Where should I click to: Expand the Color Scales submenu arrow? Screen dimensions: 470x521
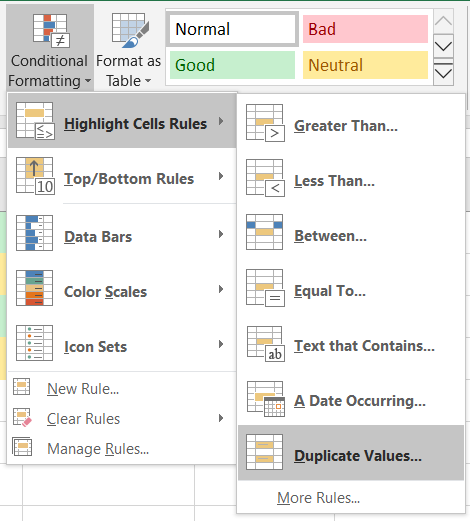221,289
